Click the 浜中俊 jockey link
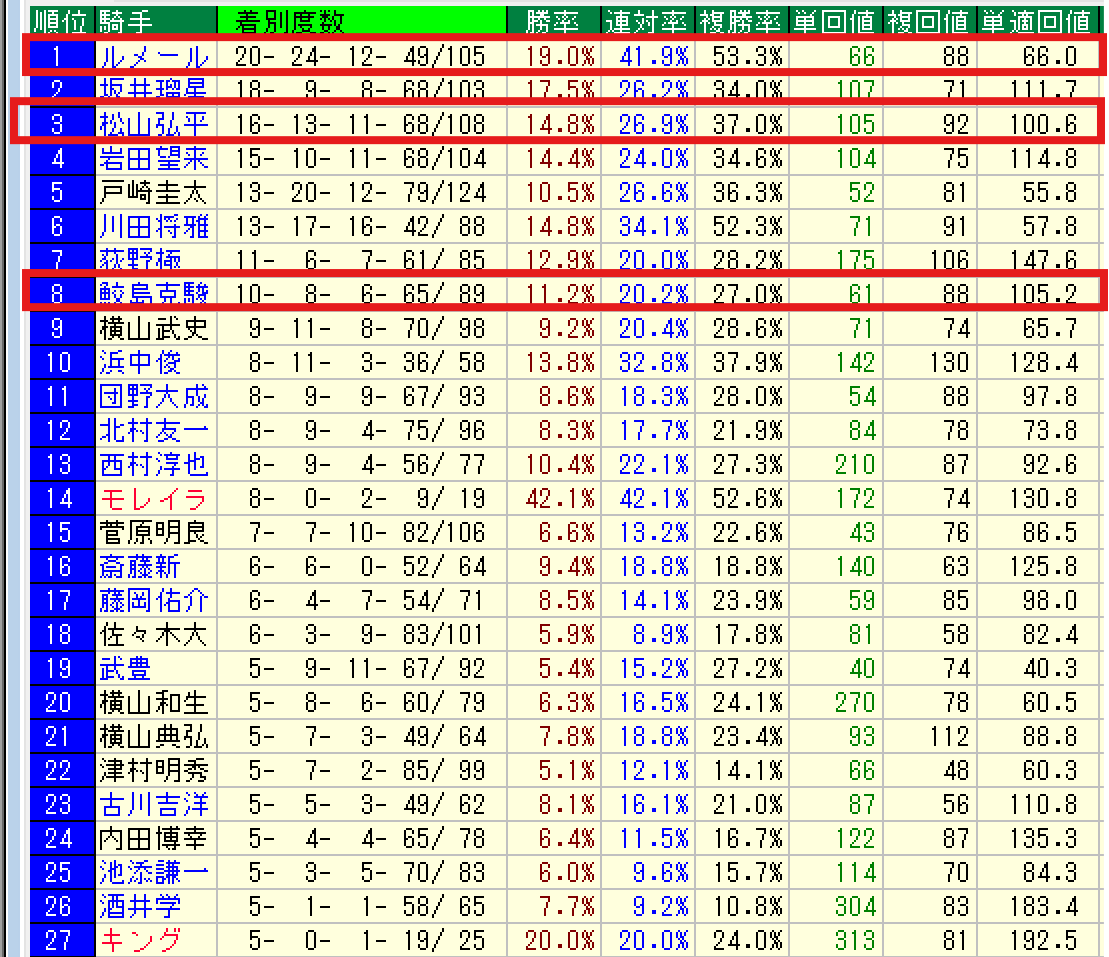1109x957 pixels. click(140, 362)
